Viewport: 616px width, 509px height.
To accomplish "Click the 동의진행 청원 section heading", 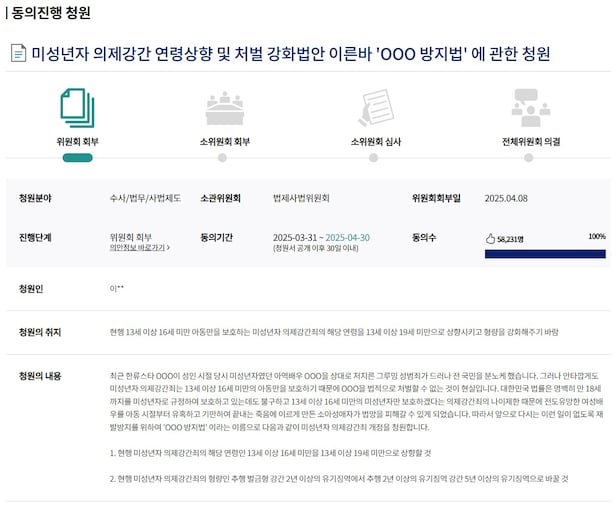I will pyautogui.click(x=50, y=13).
